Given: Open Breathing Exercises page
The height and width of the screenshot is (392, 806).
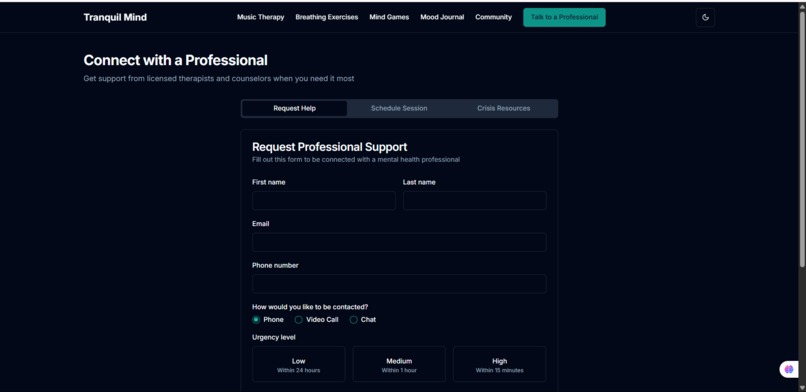Looking at the screenshot, I should pyautogui.click(x=326, y=17).
